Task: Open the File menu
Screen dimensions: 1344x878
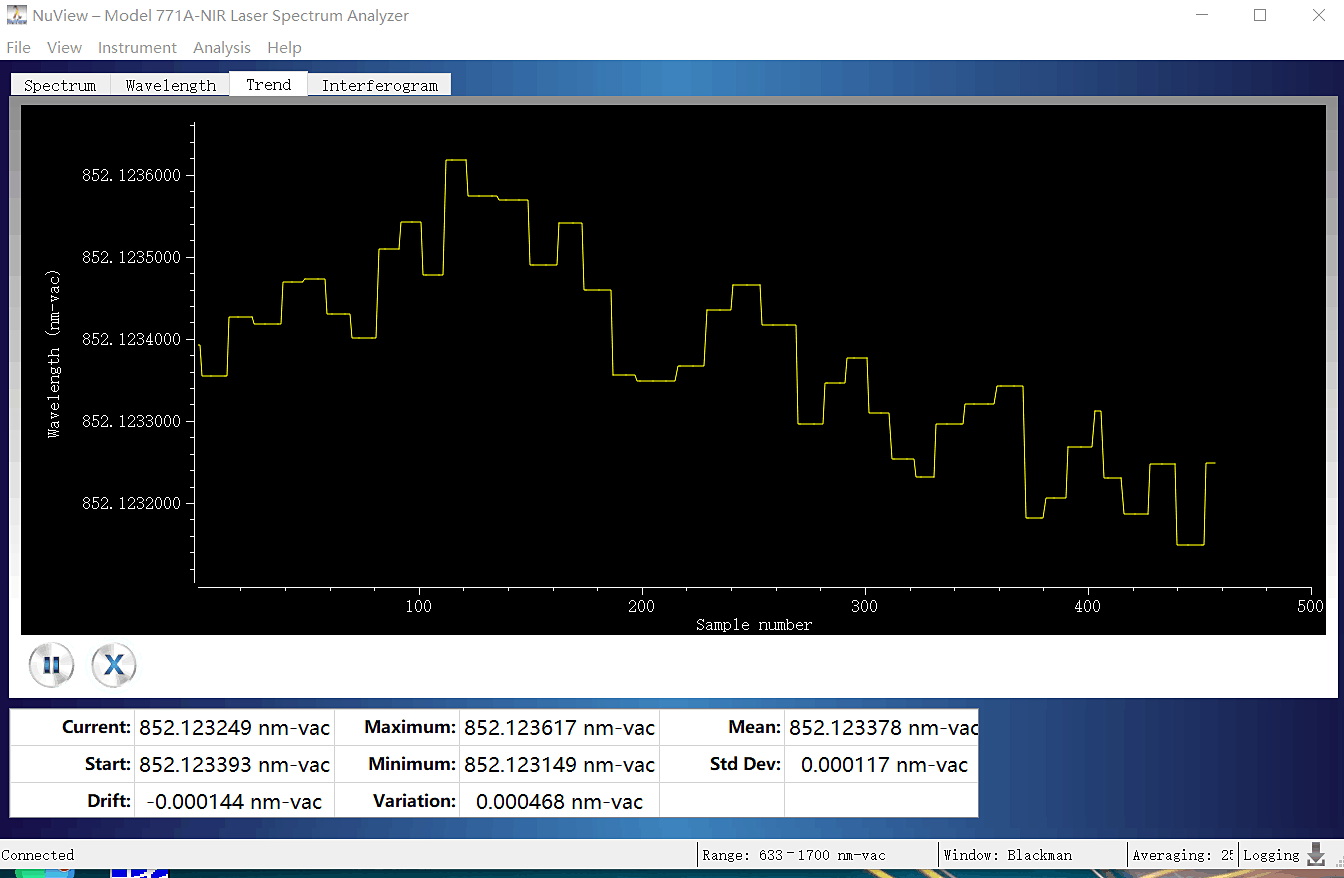Action: tap(18, 48)
